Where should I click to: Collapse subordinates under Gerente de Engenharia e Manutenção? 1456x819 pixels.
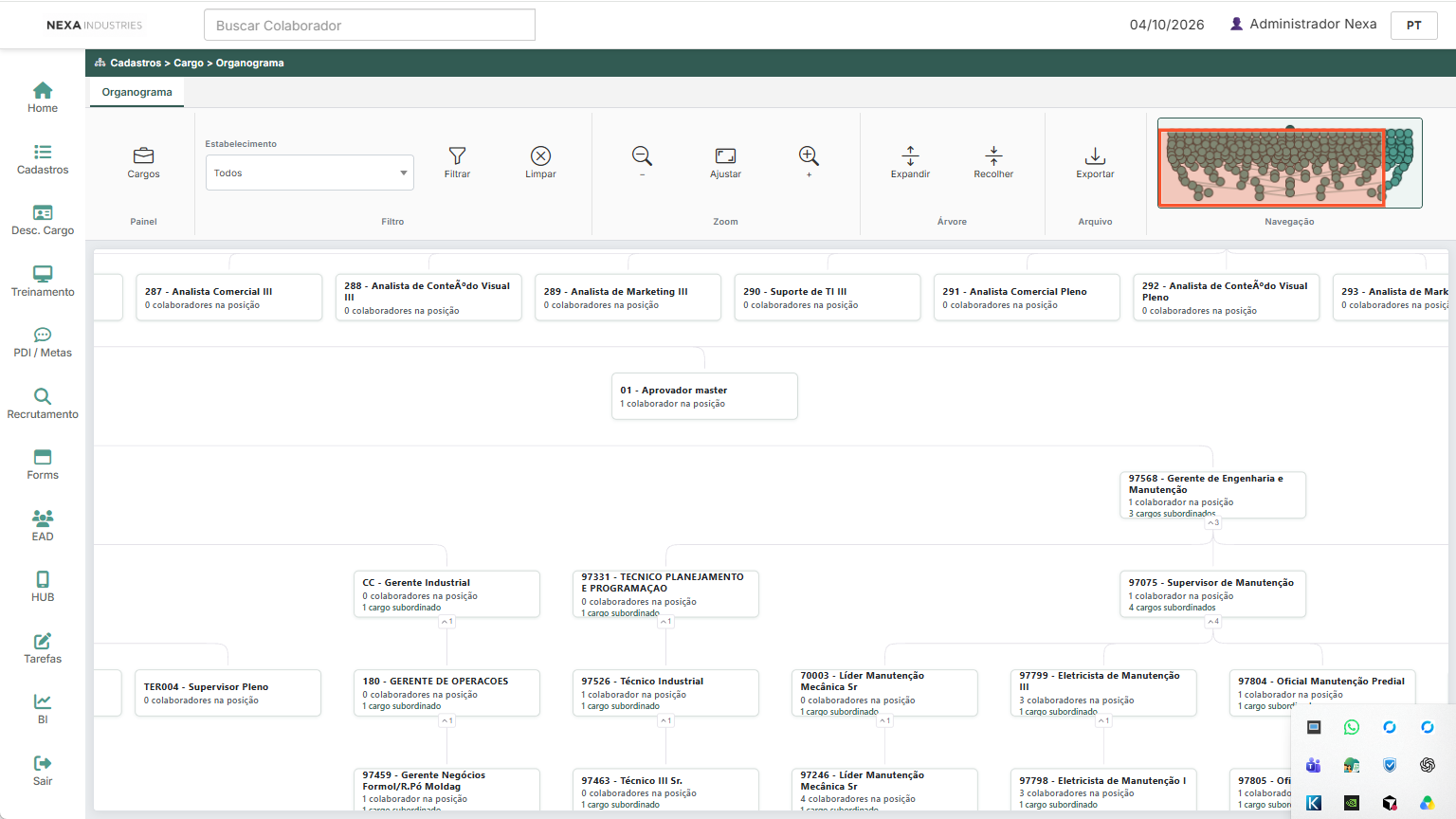coord(1213,522)
